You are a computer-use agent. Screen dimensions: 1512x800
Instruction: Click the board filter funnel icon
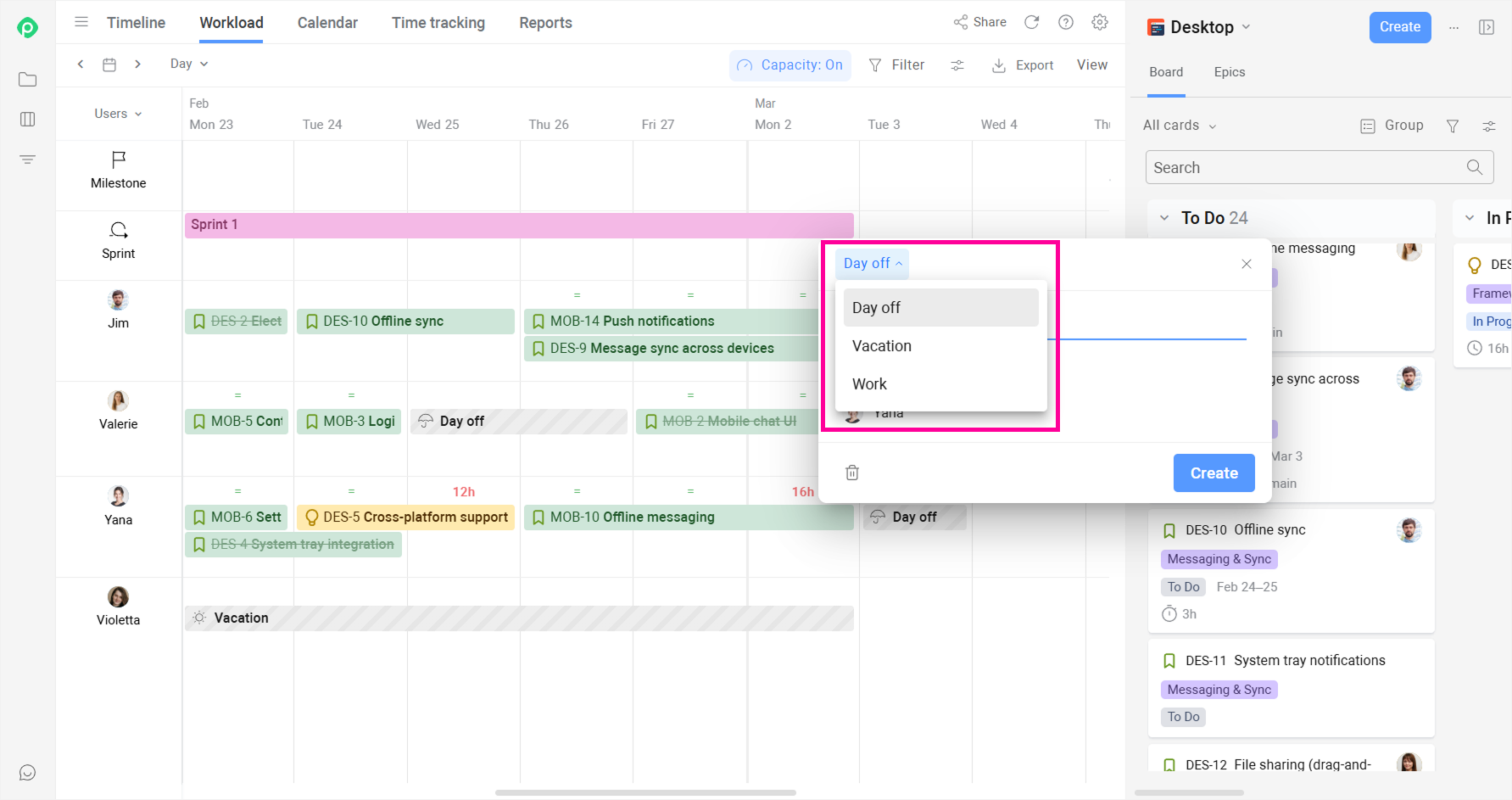(1453, 126)
